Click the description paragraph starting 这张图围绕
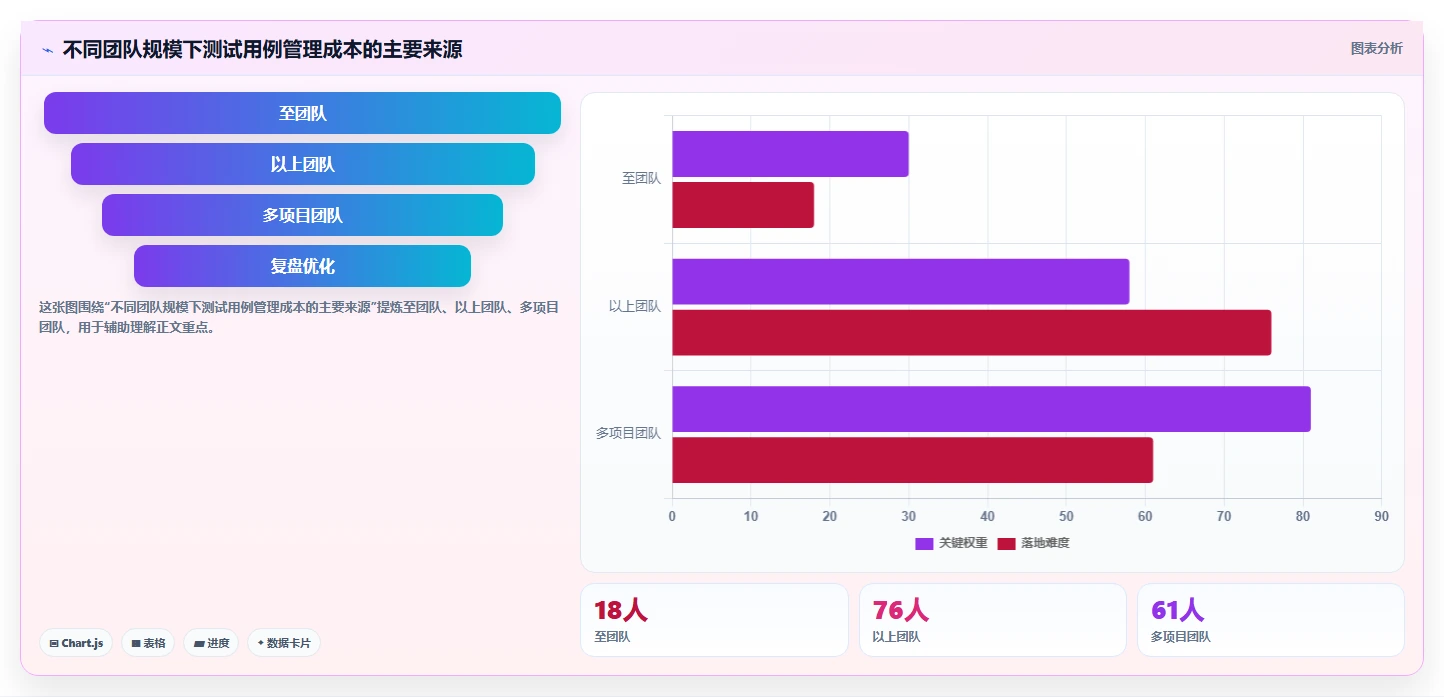Image resolution: width=1444 pixels, height=697 pixels. coord(299,317)
